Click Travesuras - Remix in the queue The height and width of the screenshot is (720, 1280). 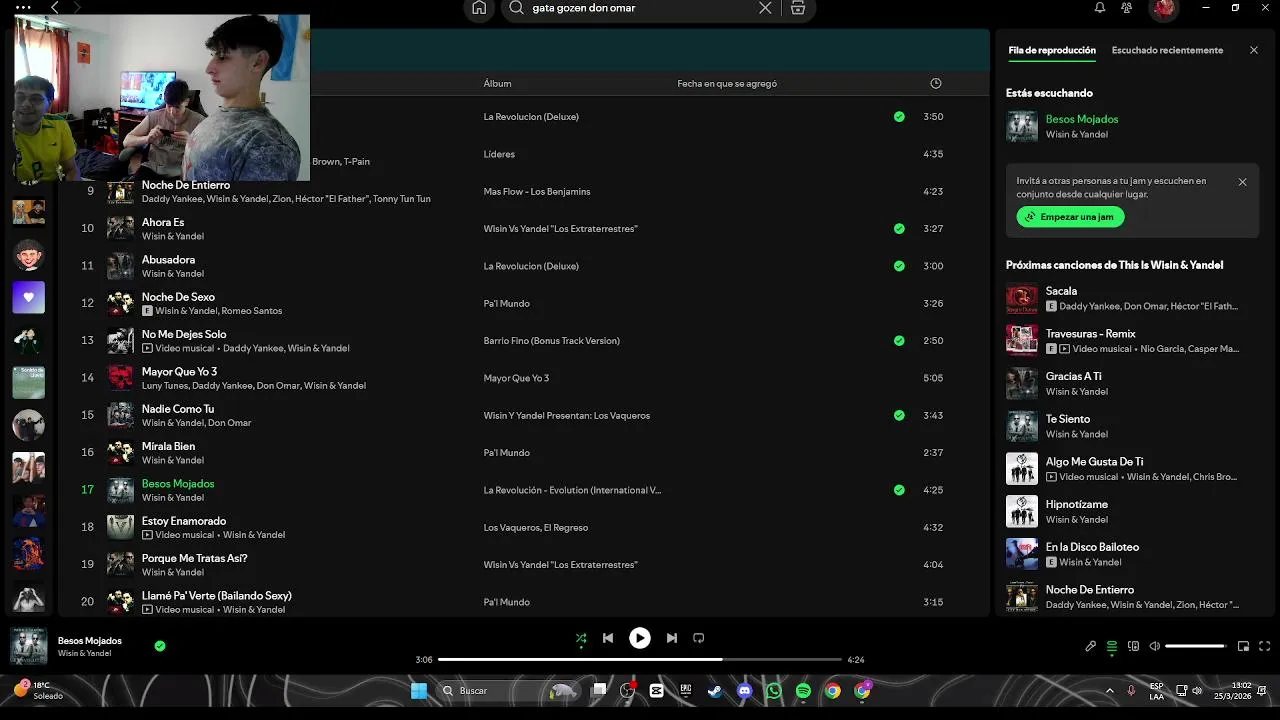tap(1091, 334)
